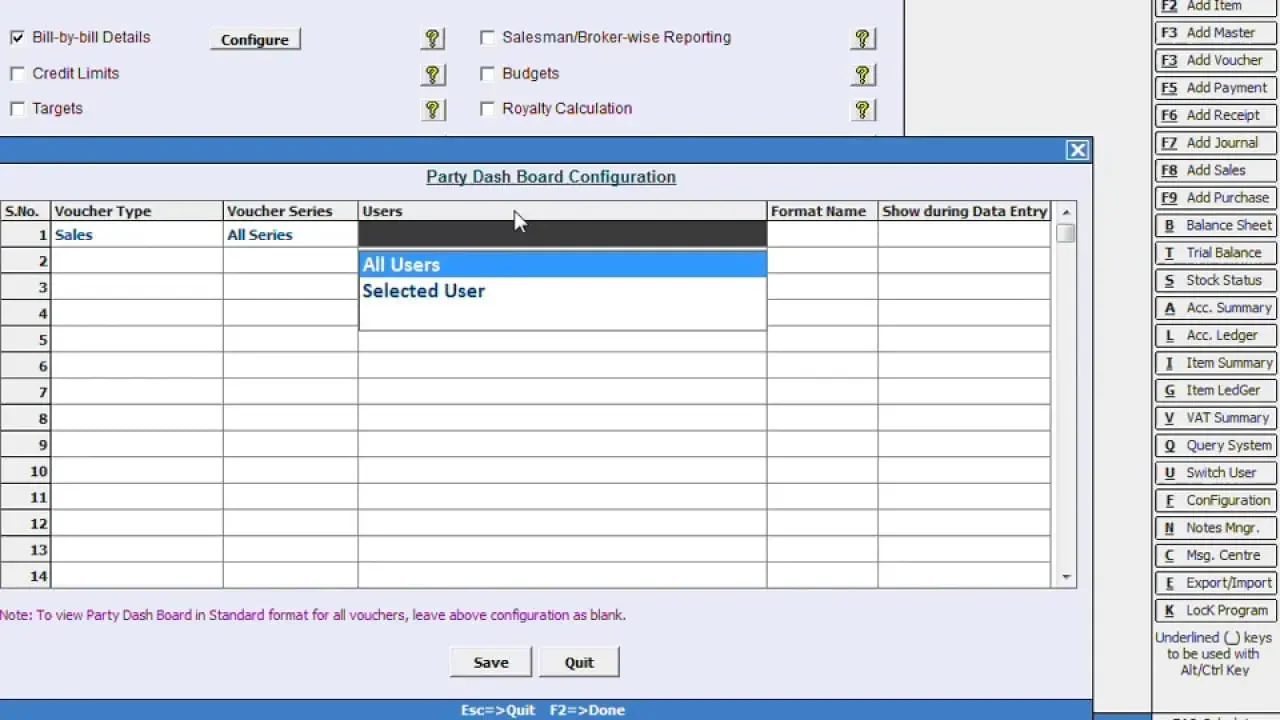Screen dimensions: 1280x720
Task: Select Sales voucher type cell in row 1
Action: pyautogui.click(x=137, y=235)
